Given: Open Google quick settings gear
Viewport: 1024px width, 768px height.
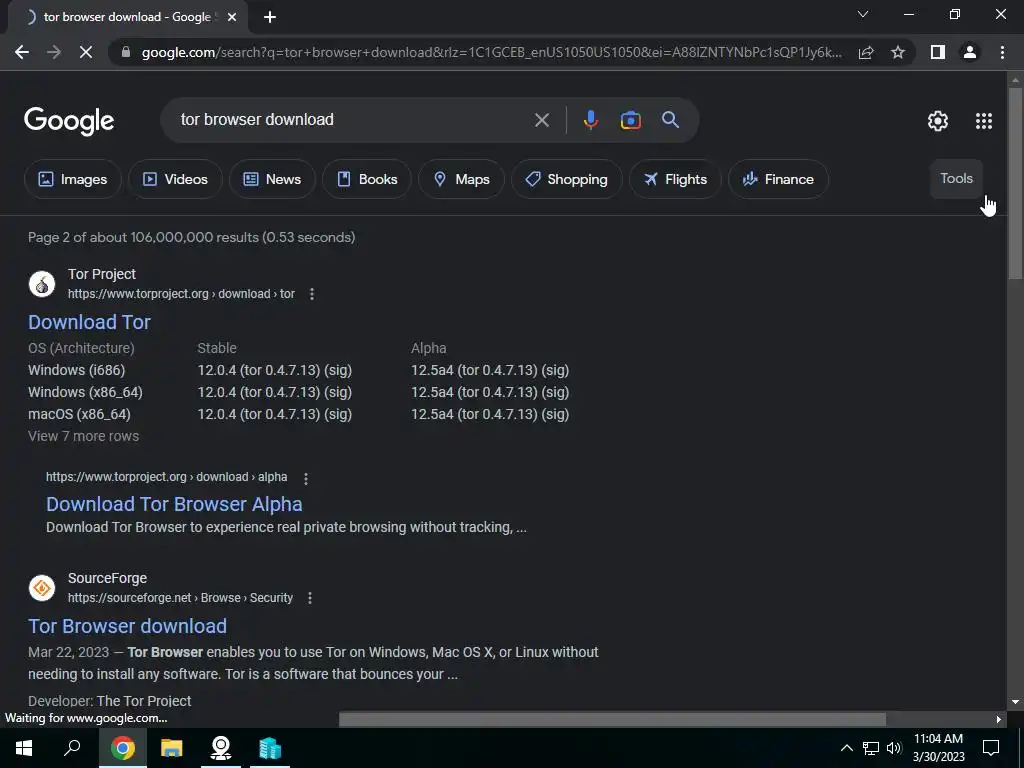Looking at the screenshot, I should click(938, 121).
